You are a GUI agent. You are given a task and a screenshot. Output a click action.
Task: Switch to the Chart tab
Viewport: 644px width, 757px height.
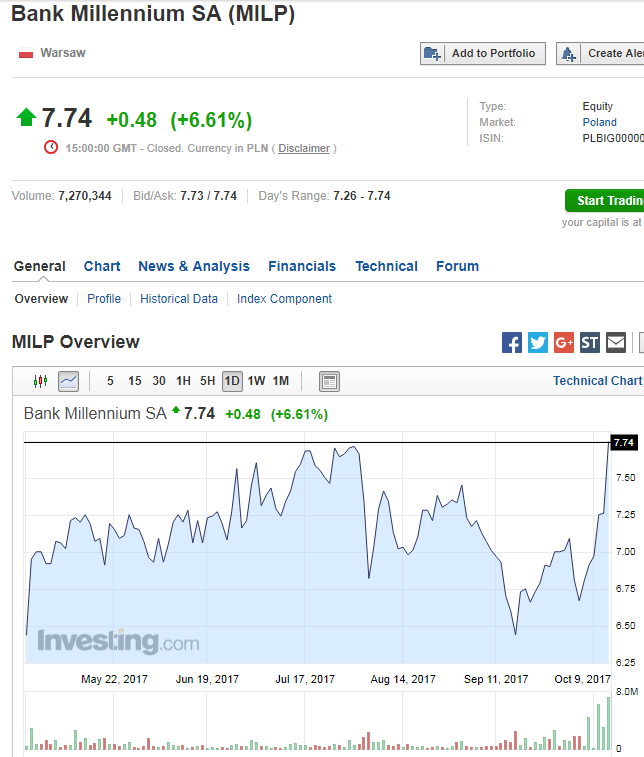(102, 266)
